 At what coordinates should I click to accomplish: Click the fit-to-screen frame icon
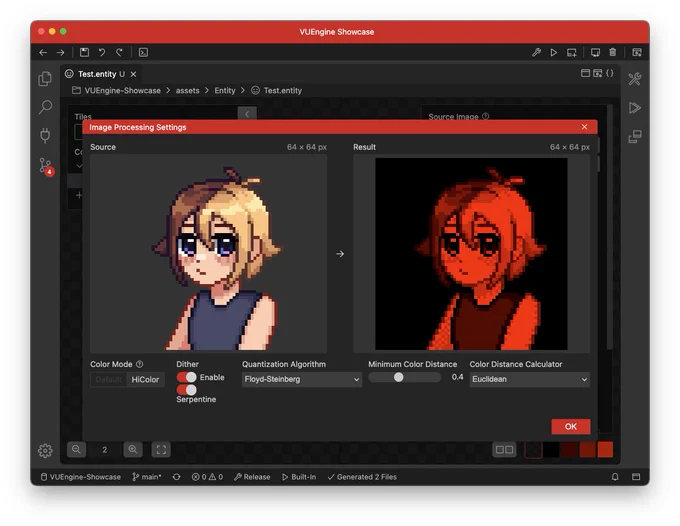coord(161,450)
